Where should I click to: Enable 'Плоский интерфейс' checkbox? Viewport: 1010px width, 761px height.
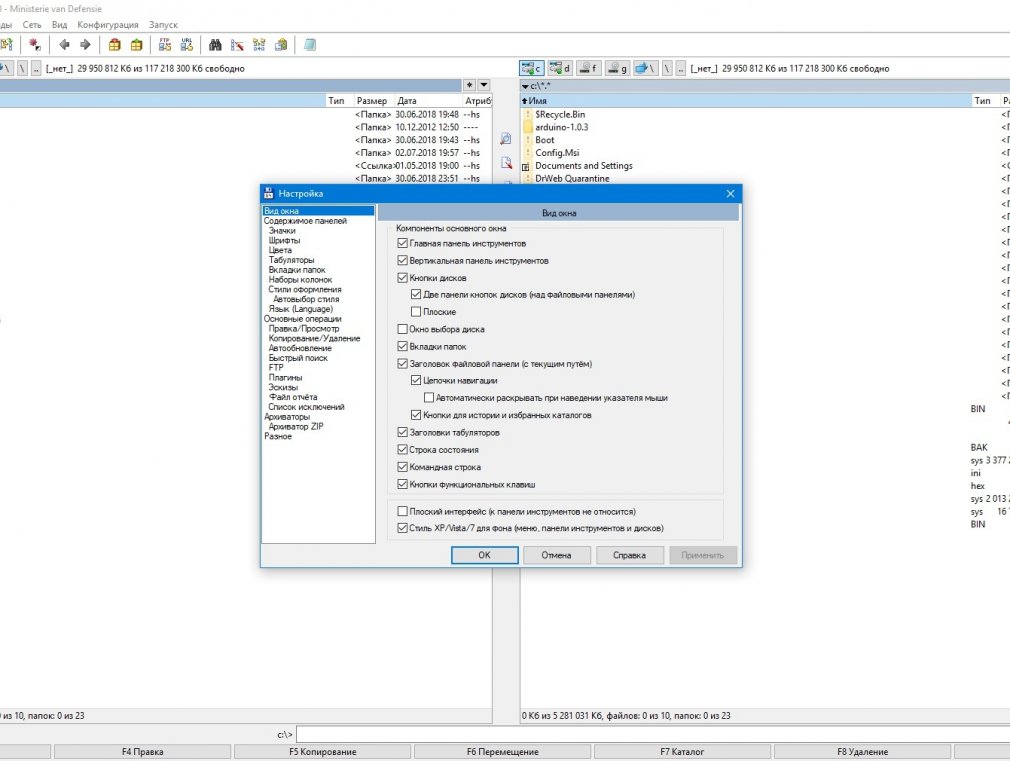pyautogui.click(x=403, y=511)
